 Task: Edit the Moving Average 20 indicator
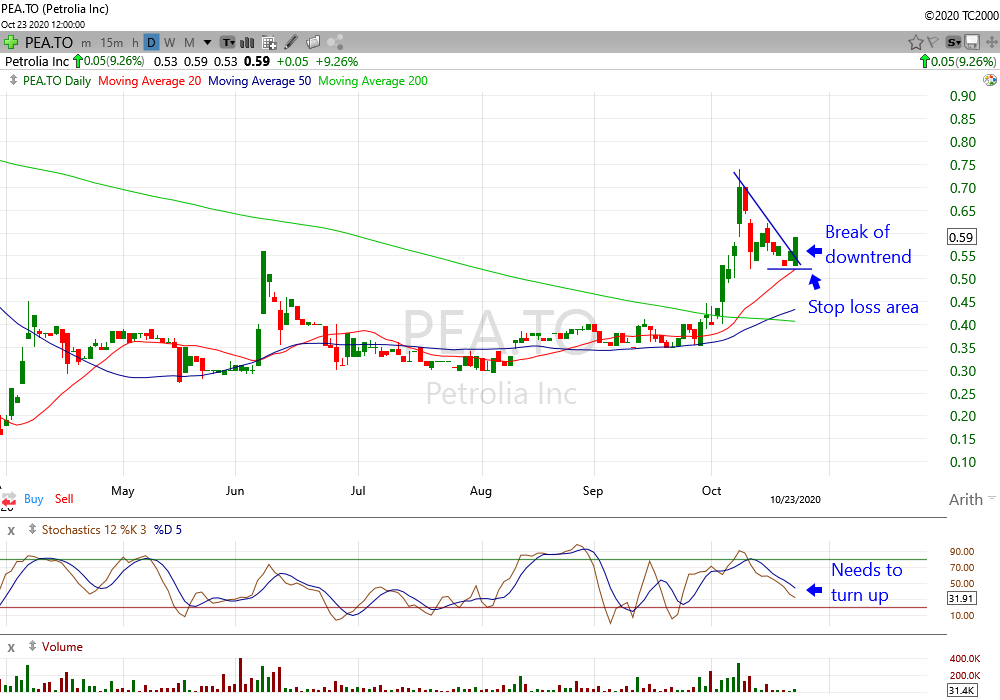pos(150,81)
